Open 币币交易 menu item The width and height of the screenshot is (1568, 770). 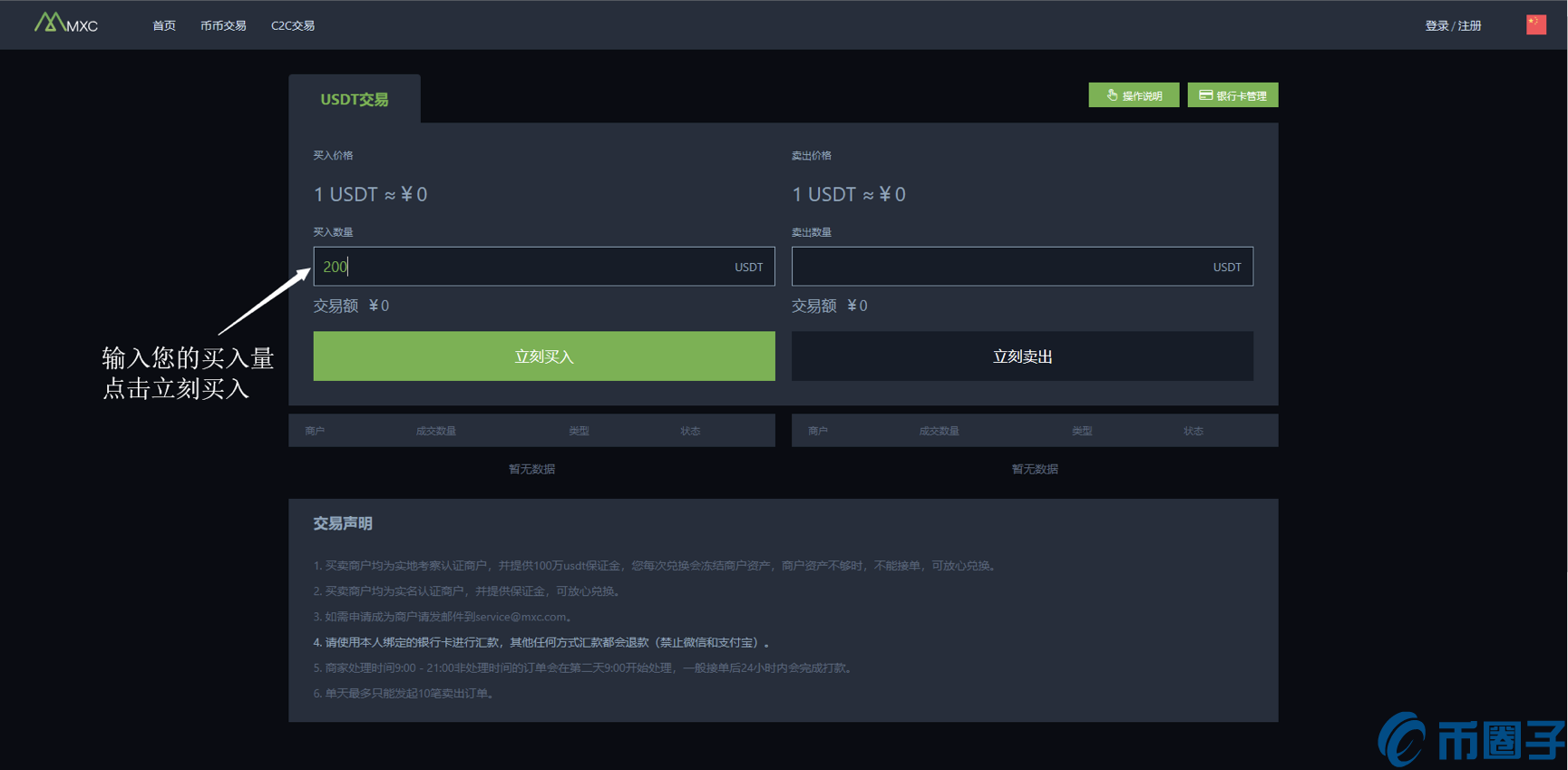pyautogui.click(x=223, y=25)
